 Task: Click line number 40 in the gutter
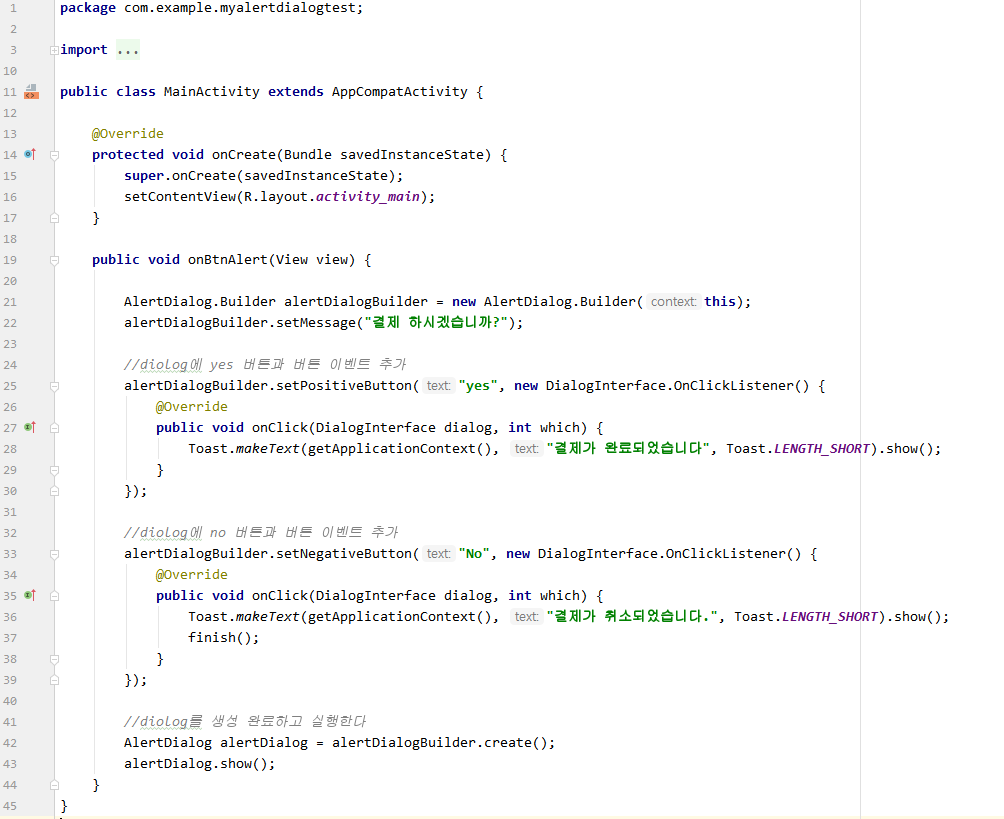(10, 701)
